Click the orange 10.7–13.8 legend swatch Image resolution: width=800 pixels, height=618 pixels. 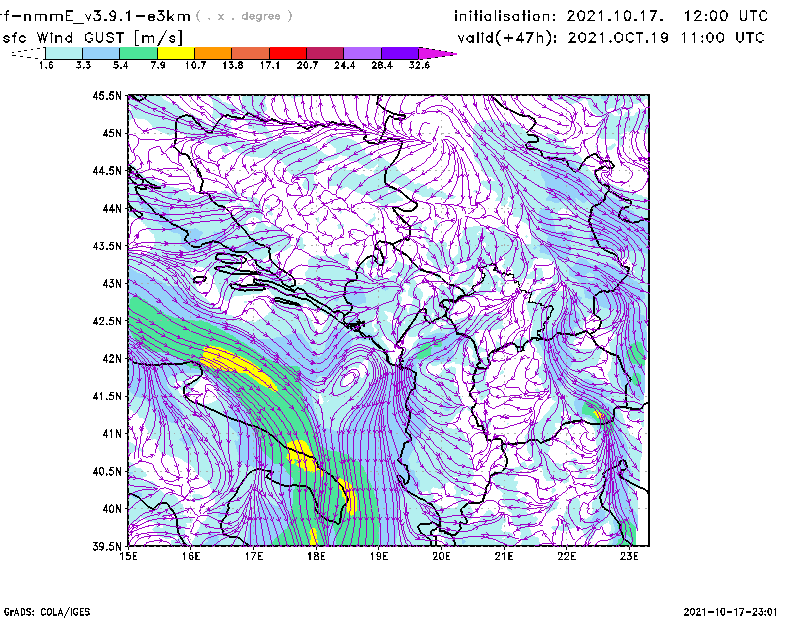213,53
